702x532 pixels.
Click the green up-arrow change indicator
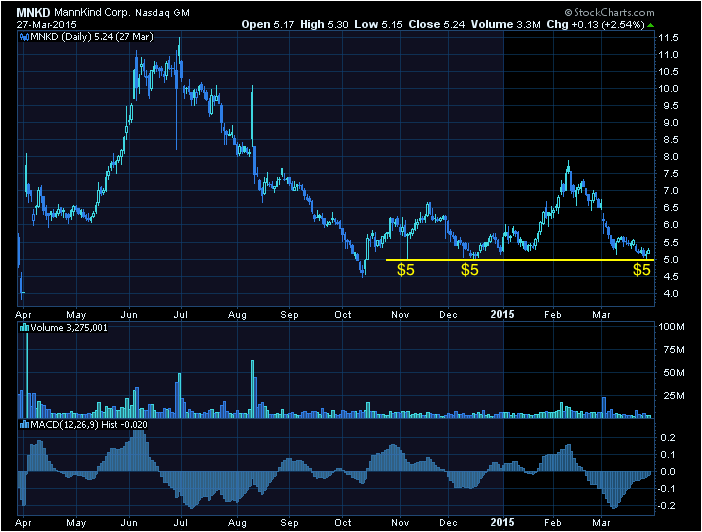(x=651, y=25)
